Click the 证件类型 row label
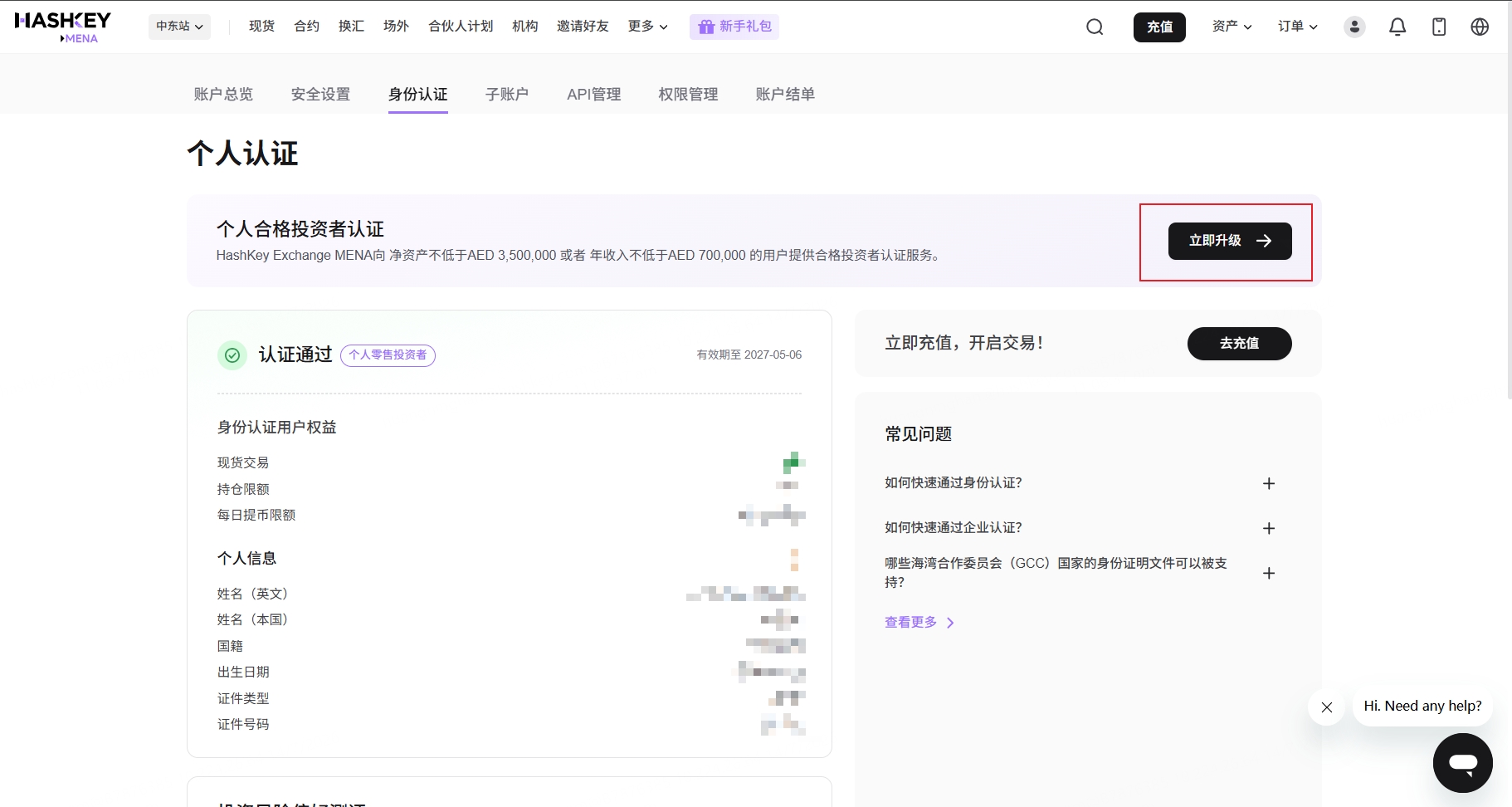The image size is (1512, 807). coord(243,699)
